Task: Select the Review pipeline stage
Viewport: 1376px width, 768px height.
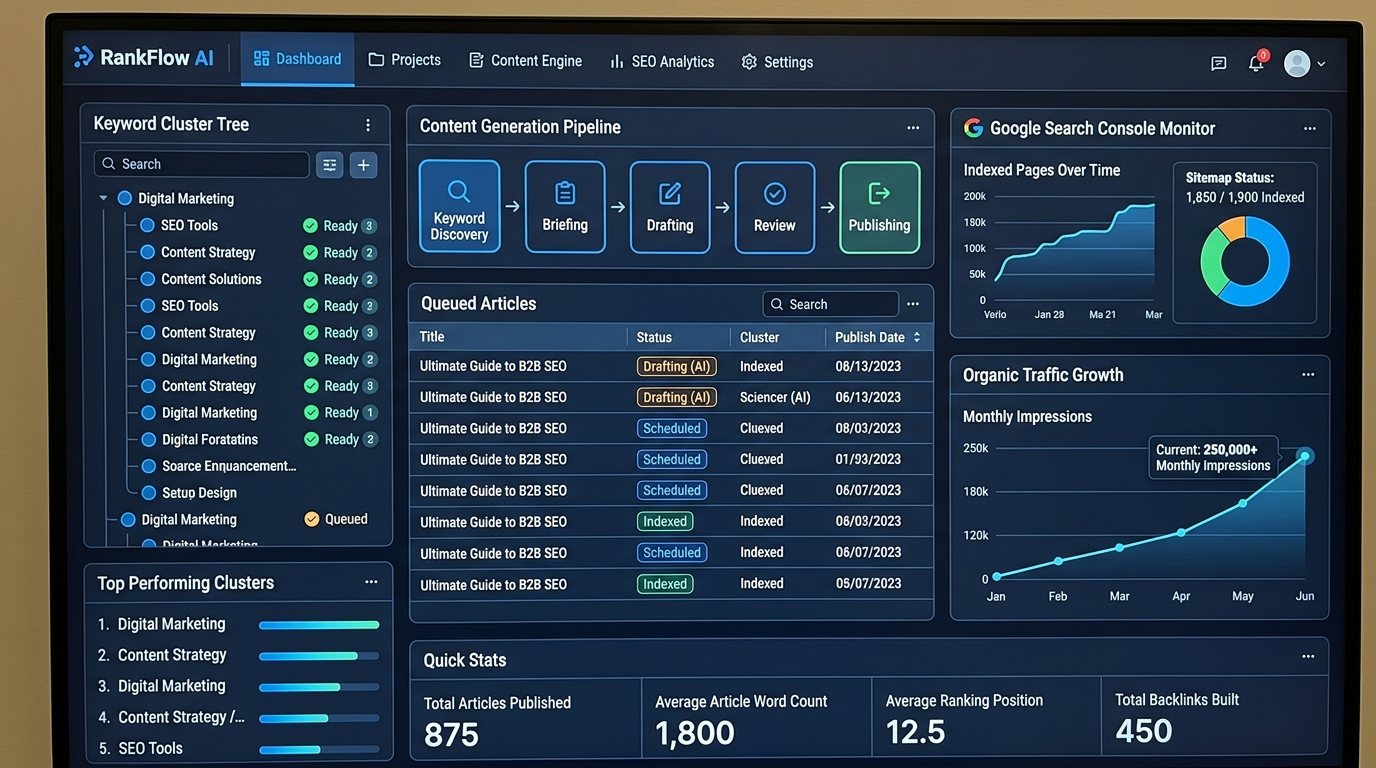Action: (x=774, y=207)
